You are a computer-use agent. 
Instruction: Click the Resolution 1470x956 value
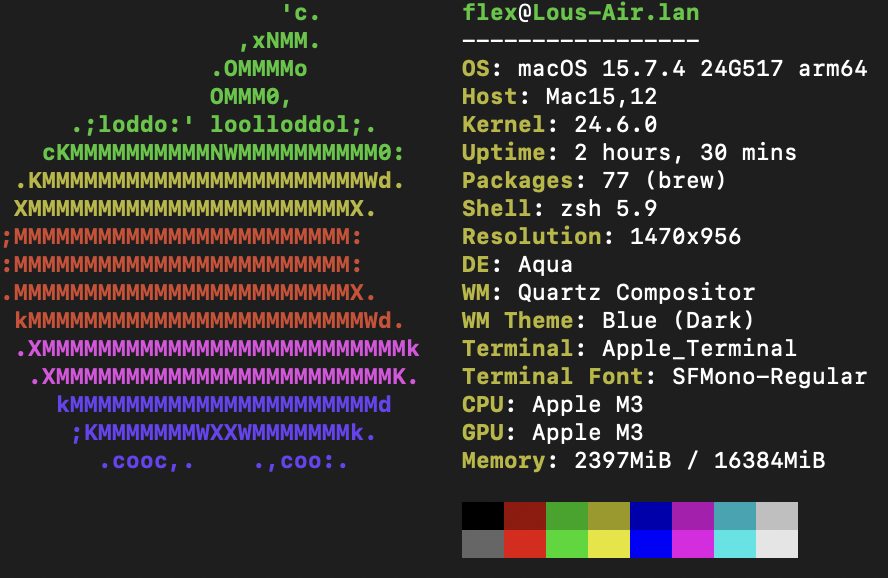click(685, 237)
